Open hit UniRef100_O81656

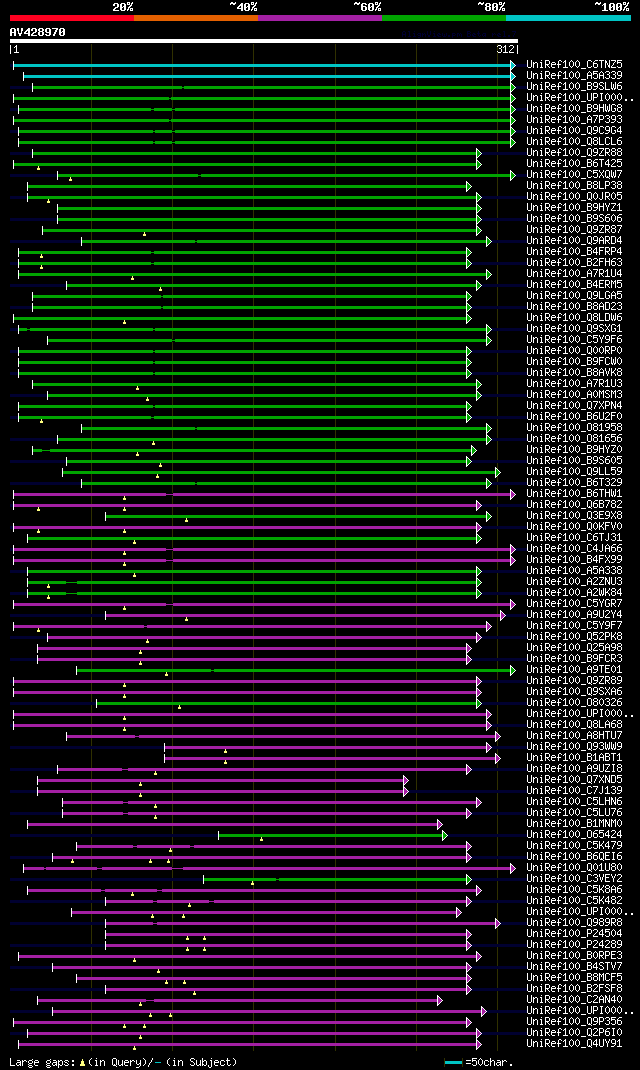[574, 439]
